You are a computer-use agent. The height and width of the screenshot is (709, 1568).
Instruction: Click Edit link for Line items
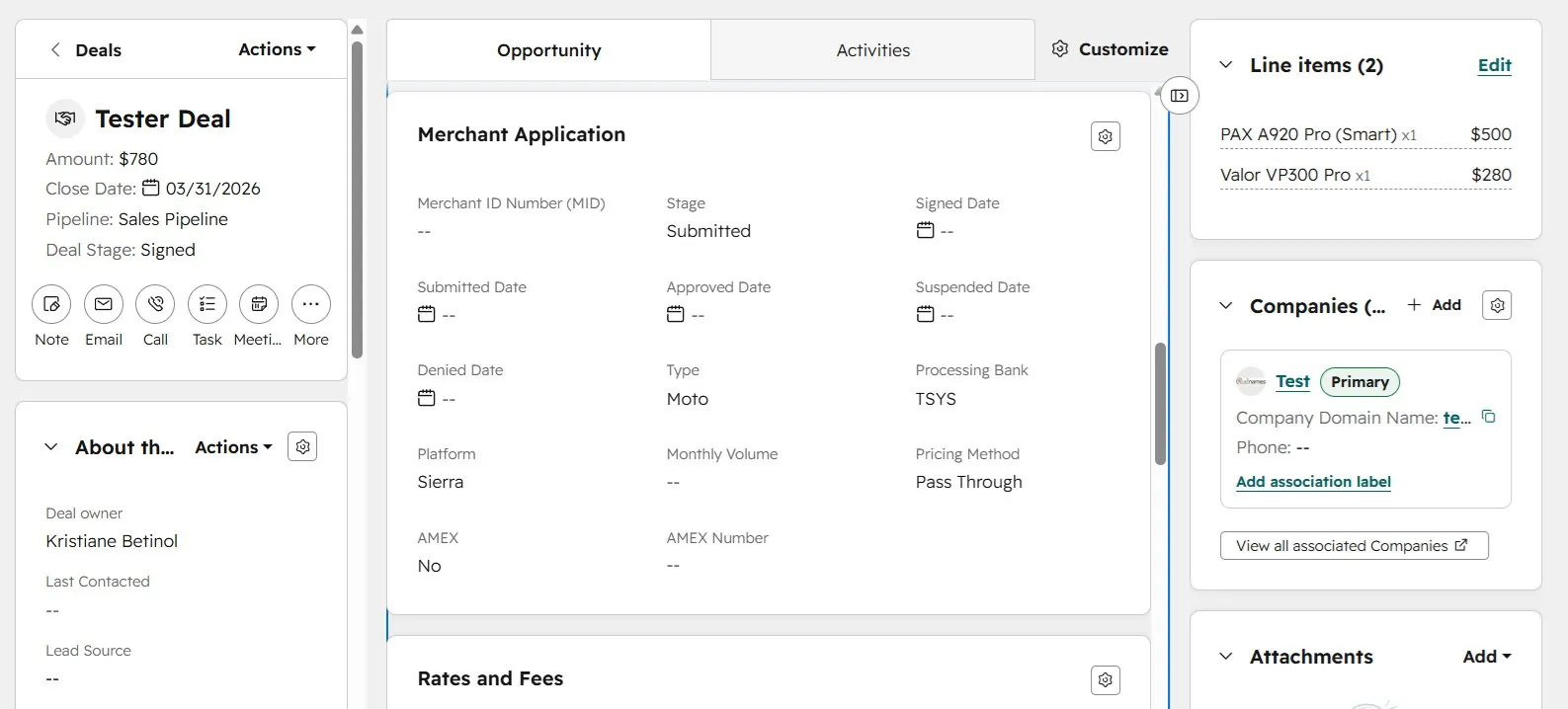1494,65
